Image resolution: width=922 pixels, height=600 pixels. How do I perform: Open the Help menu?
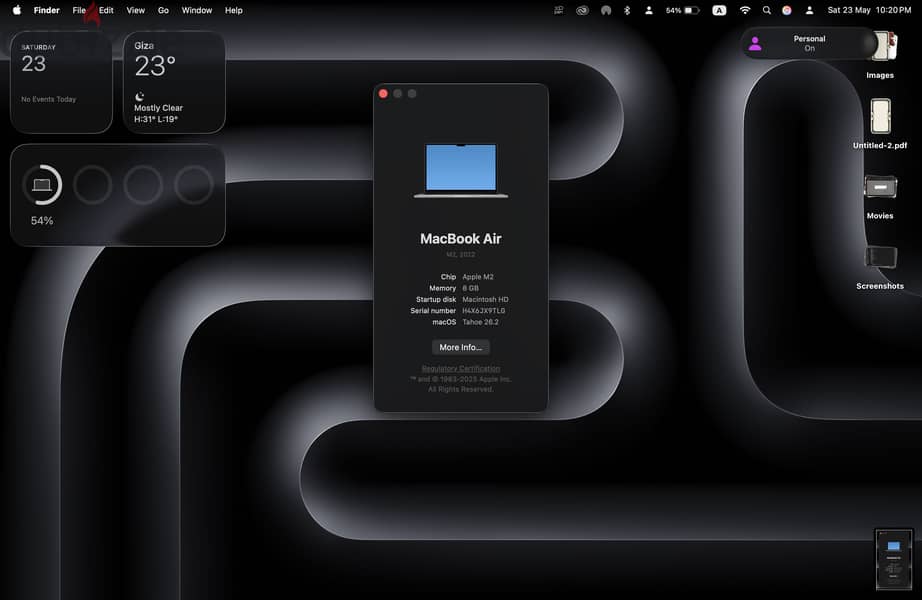(233, 10)
